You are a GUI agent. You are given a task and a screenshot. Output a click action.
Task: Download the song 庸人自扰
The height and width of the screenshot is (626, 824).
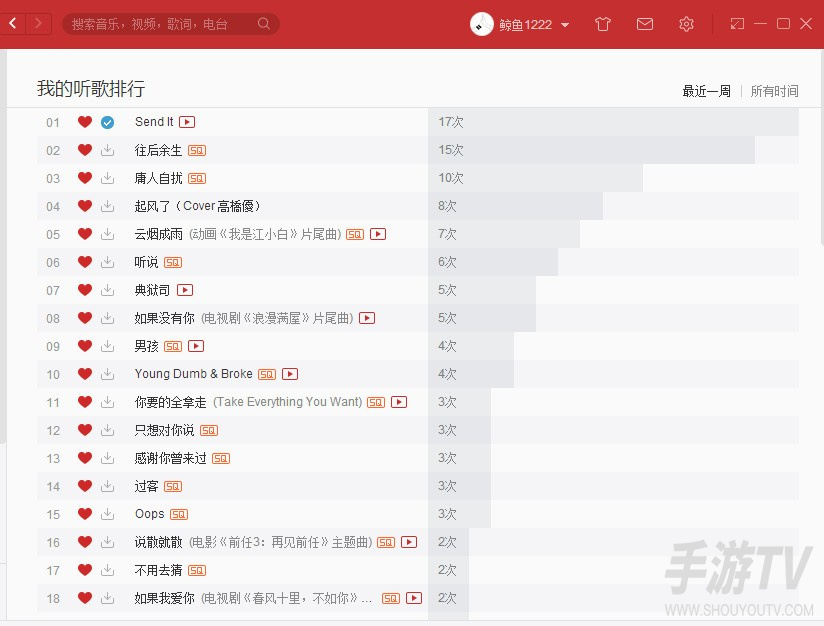107,178
